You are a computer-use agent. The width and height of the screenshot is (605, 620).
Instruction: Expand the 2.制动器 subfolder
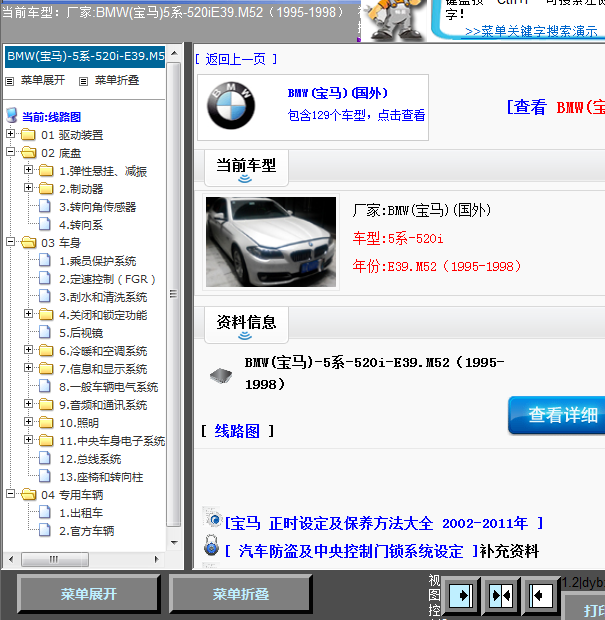28,187
